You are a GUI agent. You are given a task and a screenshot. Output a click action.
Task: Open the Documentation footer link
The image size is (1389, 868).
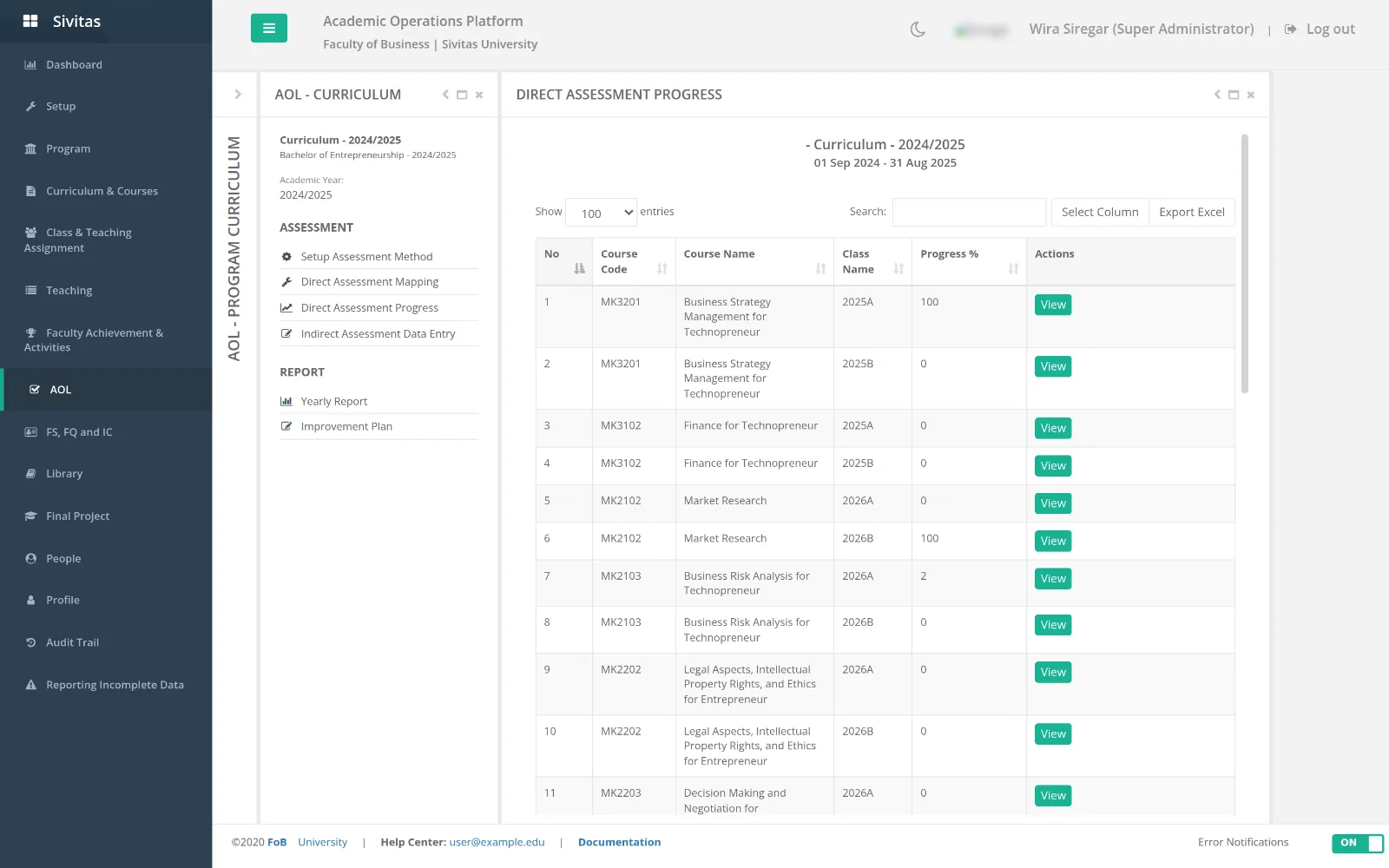point(619,842)
